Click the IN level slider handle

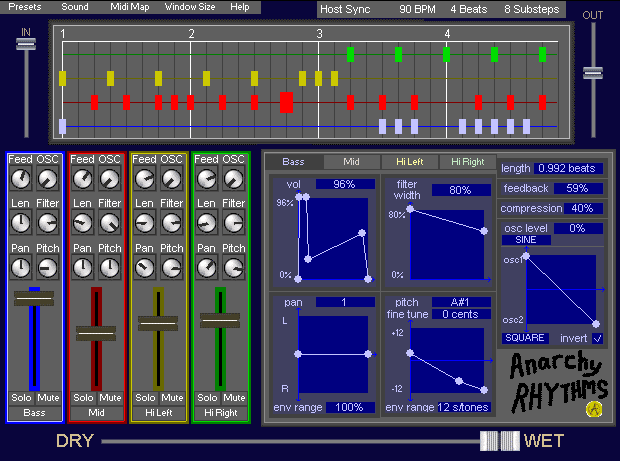coord(26,44)
